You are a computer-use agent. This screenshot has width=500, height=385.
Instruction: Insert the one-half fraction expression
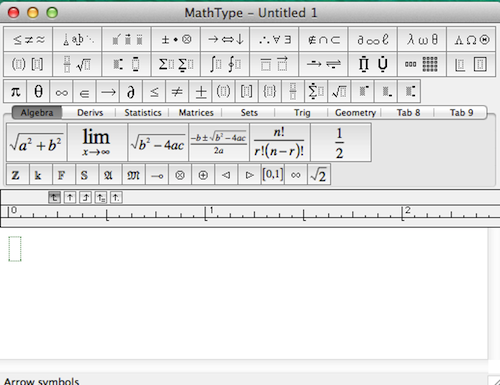pos(340,143)
